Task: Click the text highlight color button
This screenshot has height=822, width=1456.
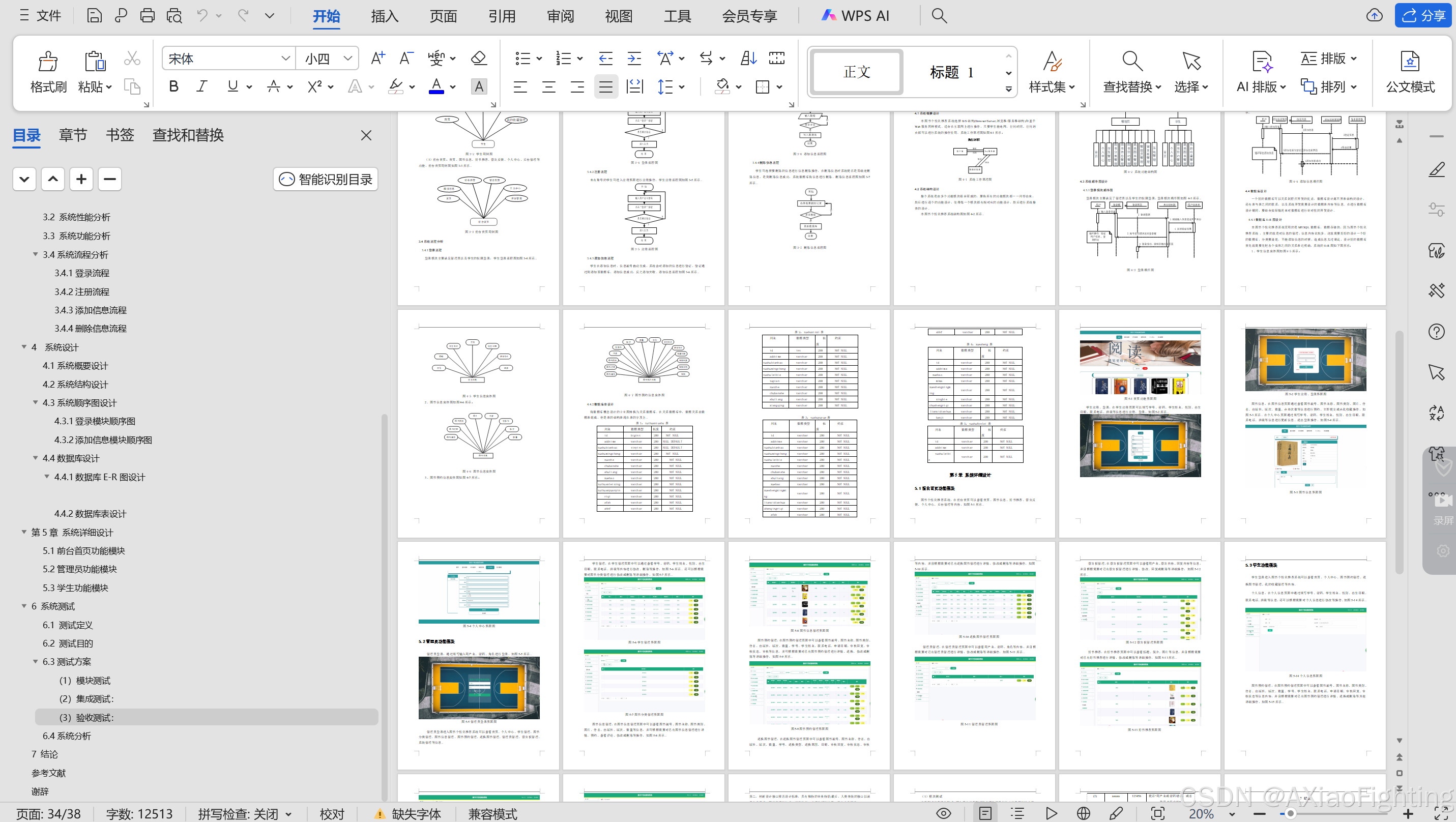Action: coord(396,86)
